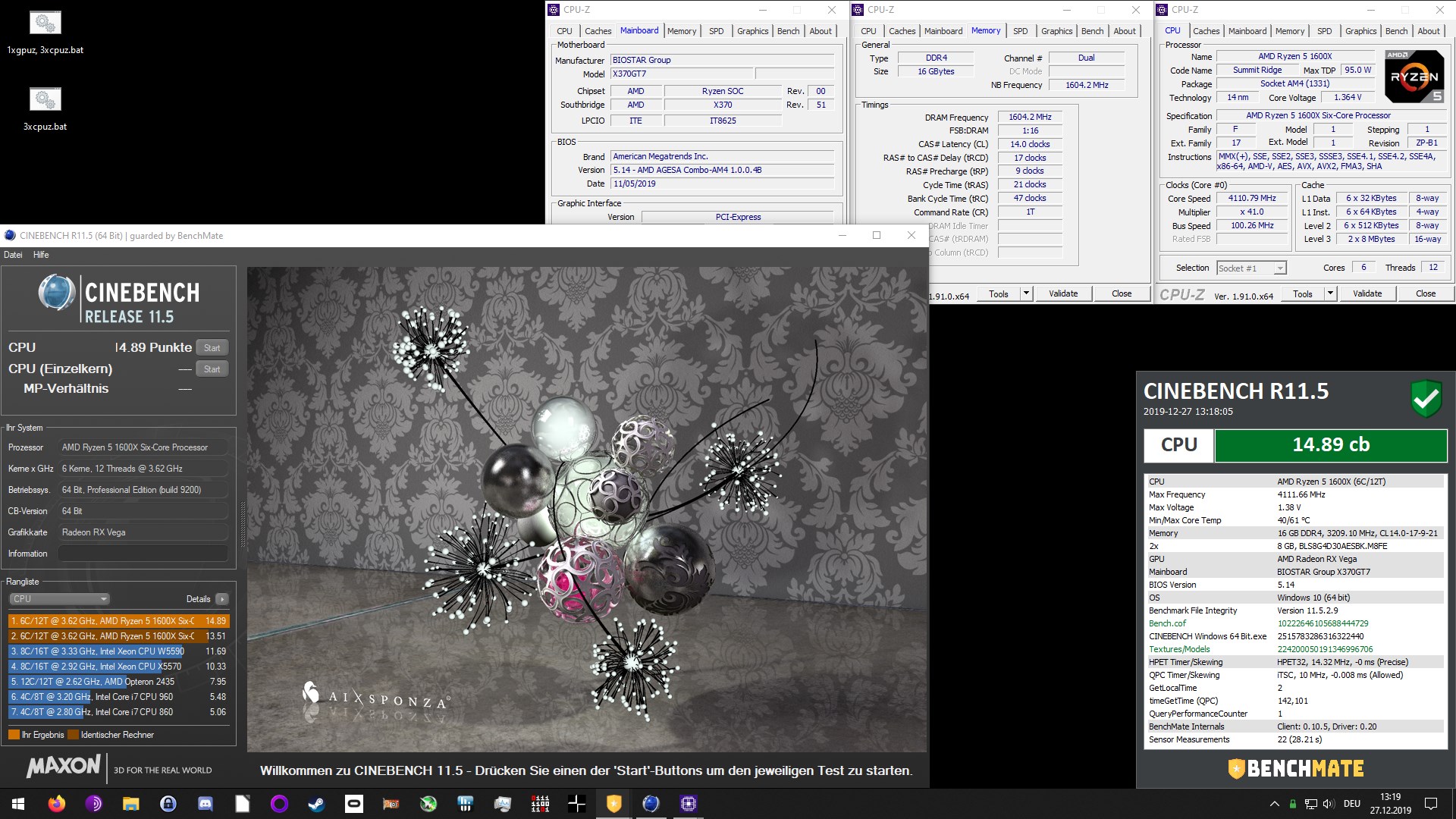
Task: Open the system monitor taskbar icon
Action: point(503,804)
